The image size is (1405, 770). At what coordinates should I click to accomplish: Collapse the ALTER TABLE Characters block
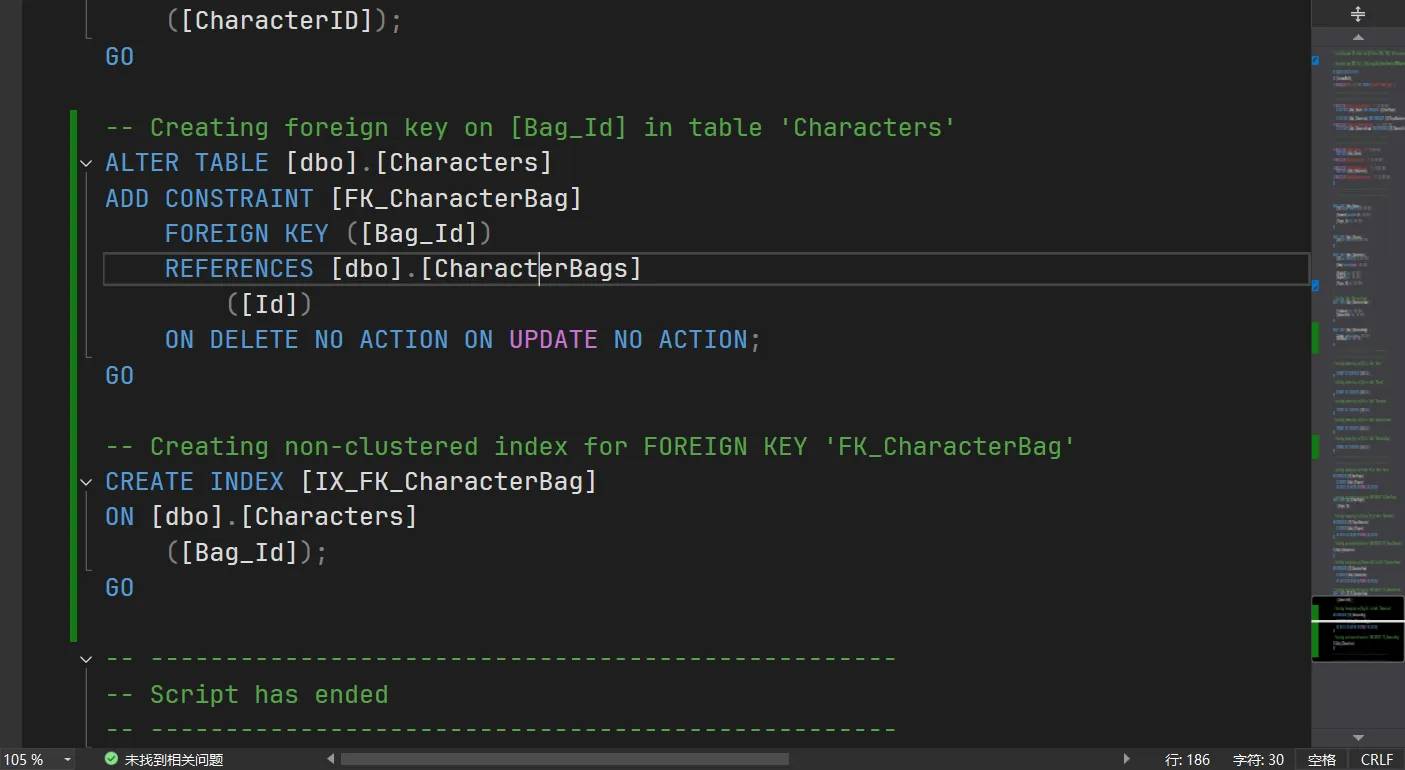(86, 163)
